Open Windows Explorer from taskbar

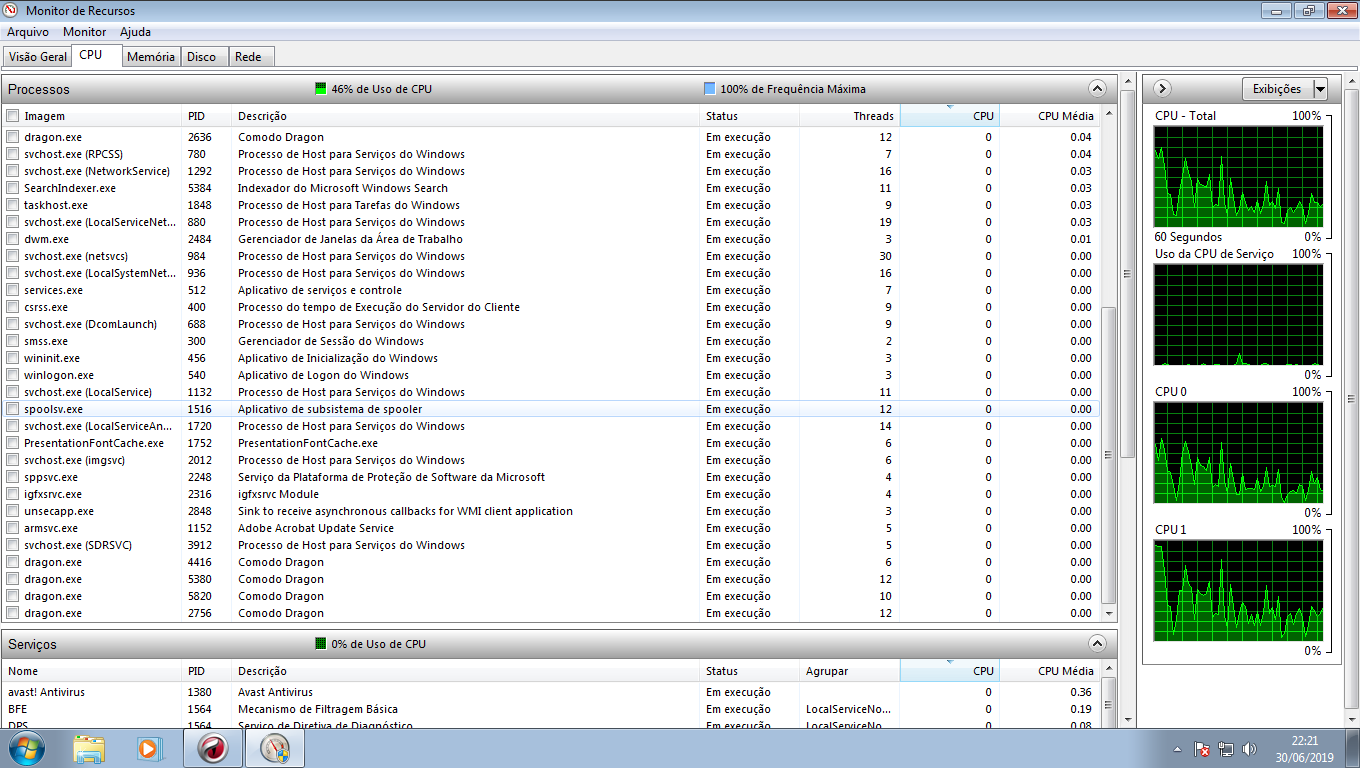[89, 748]
